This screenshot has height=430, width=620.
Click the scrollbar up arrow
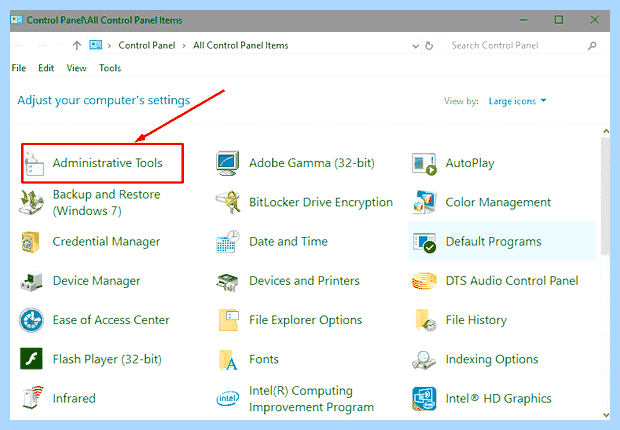(606, 131)
